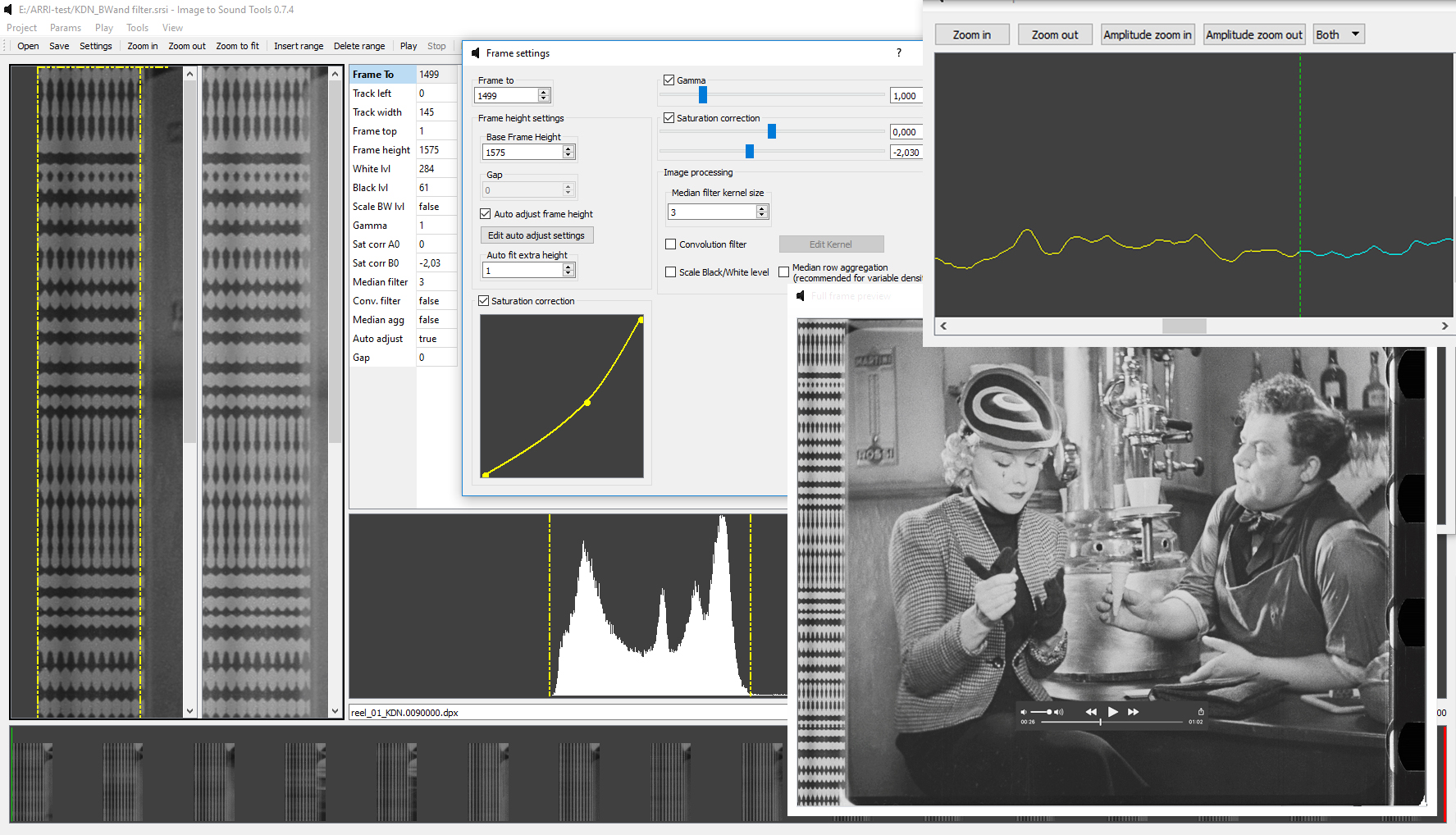Disable the Gamma checkbox
Image resolution: width=1456 pixels, height=835 pixels.
point(669,80)
